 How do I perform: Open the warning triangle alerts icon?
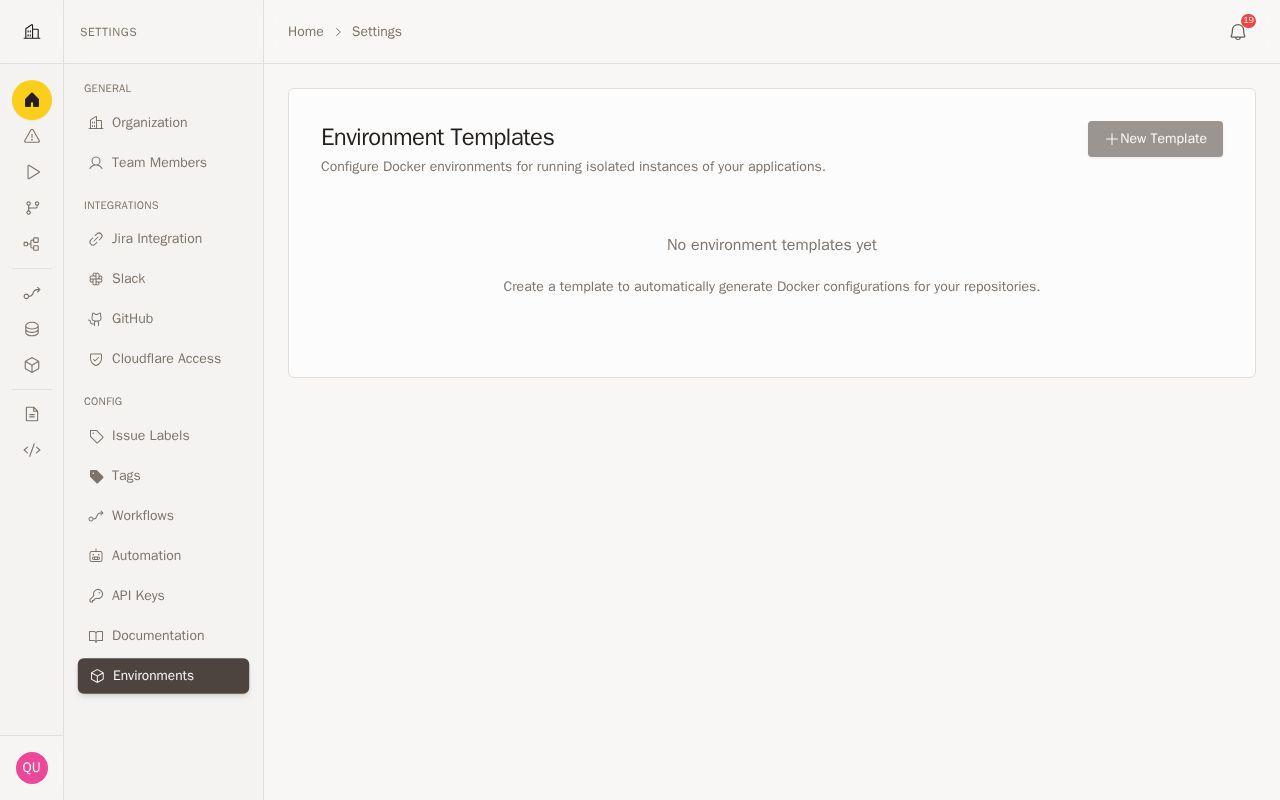[32, 136]
